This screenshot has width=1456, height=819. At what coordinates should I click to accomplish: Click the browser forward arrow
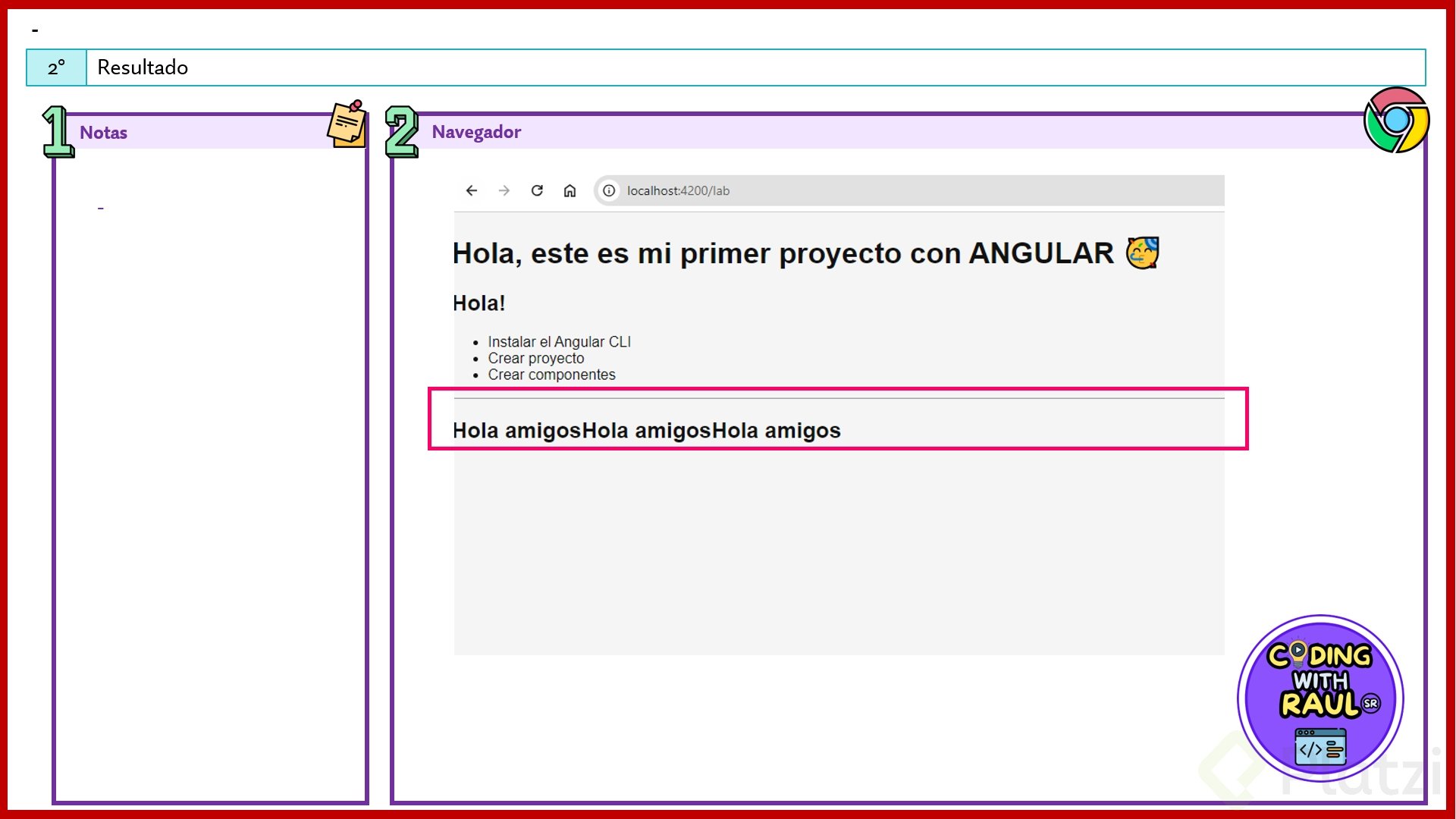504,190
